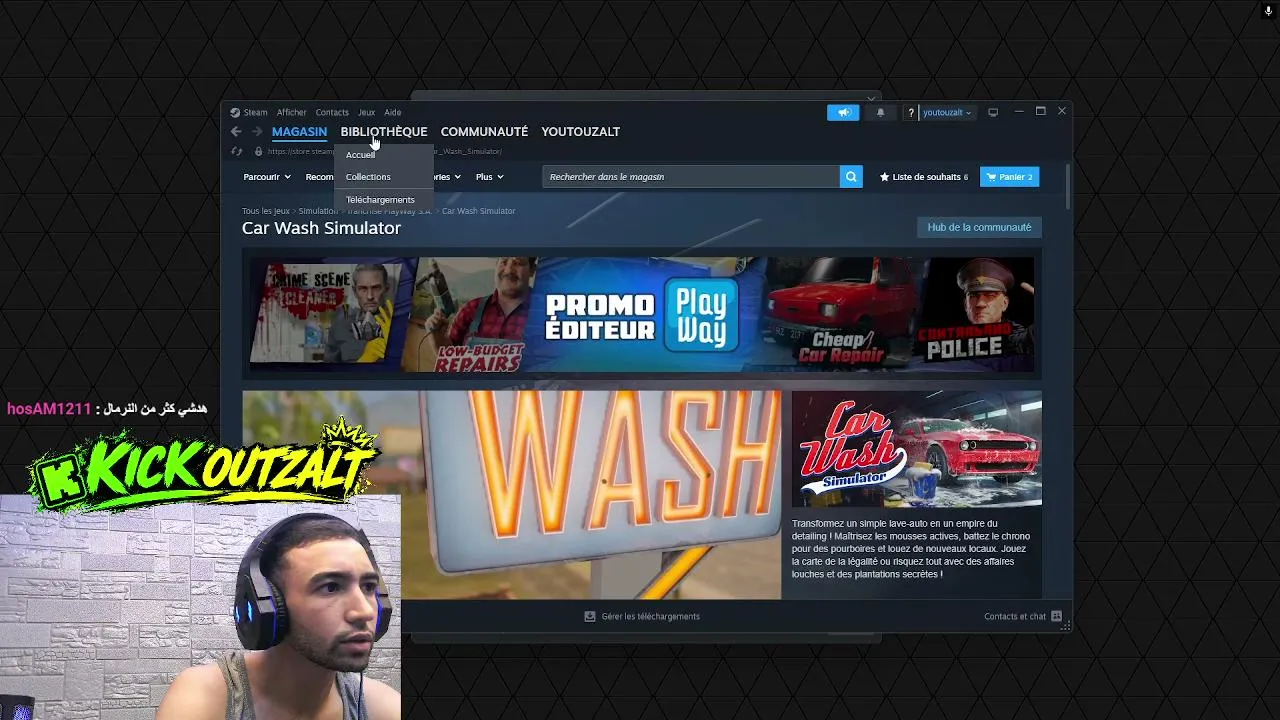The height and width of the screenshot is (720, 1280).
Task: Expand the Parcourir store dropdown
Action: pos(267,177)
